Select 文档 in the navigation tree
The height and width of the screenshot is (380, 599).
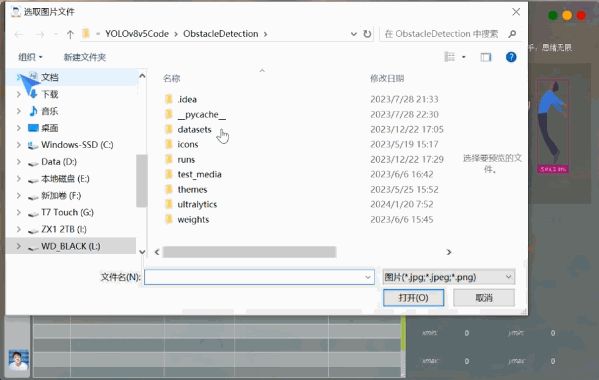click(50, 78)
